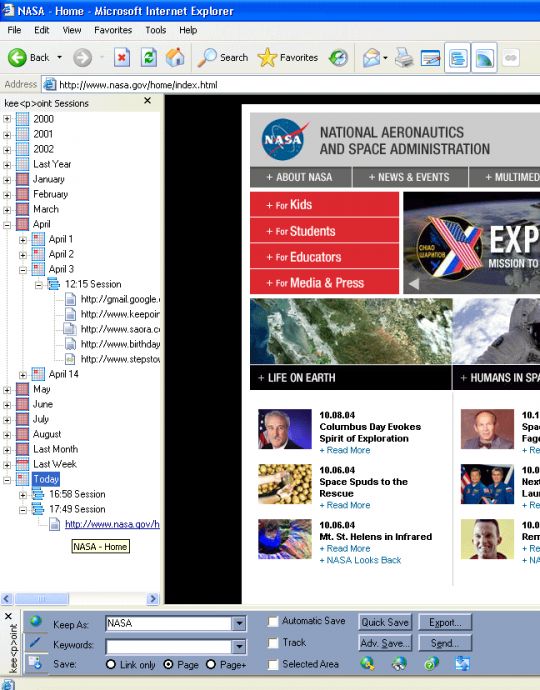Open the Keep As dropdown arrow
Image resolution: width=540 pixels, height=690 pixels.
[x=239, y=624]
